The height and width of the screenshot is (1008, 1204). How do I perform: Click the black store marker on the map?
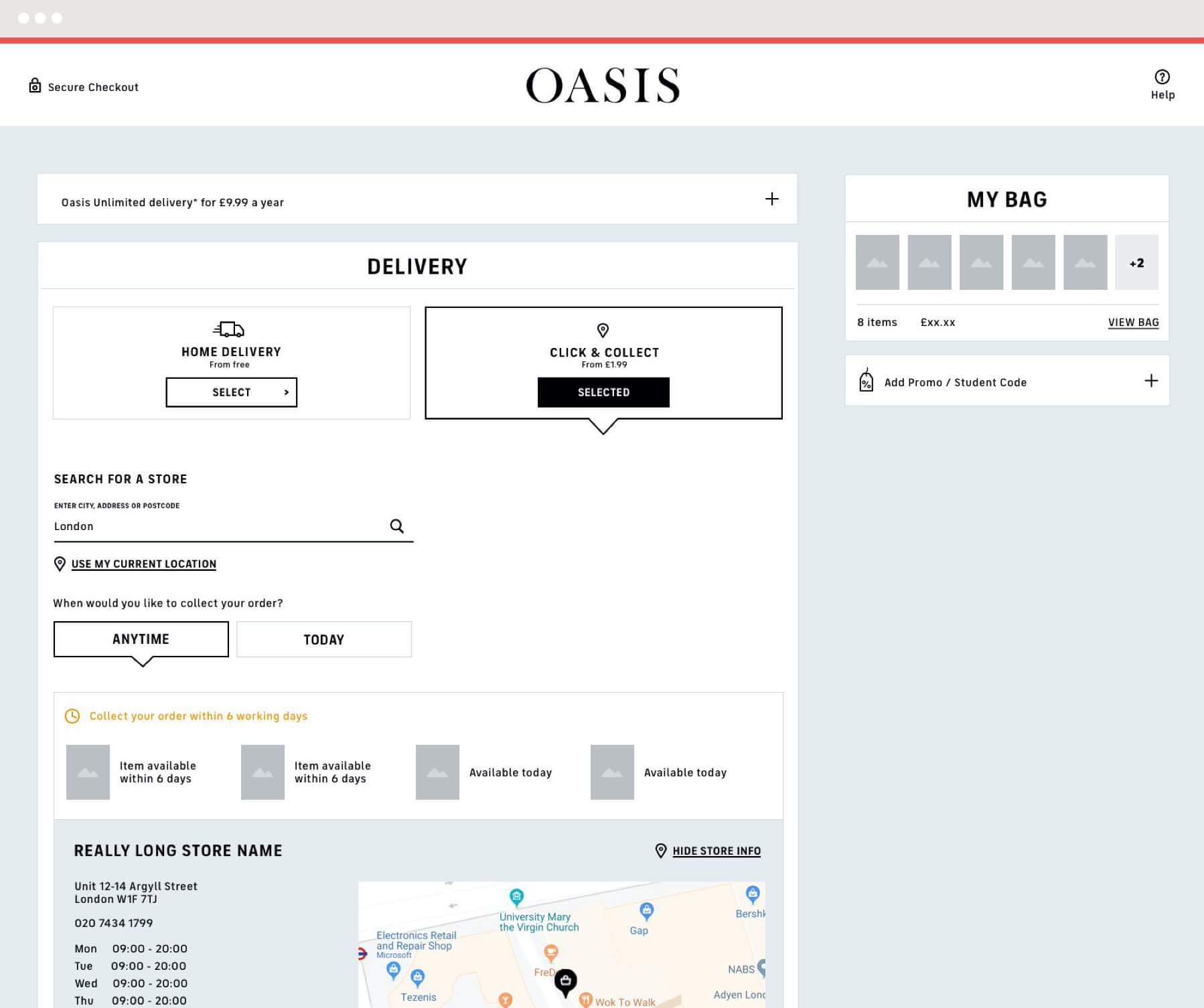tap(566, 983)
